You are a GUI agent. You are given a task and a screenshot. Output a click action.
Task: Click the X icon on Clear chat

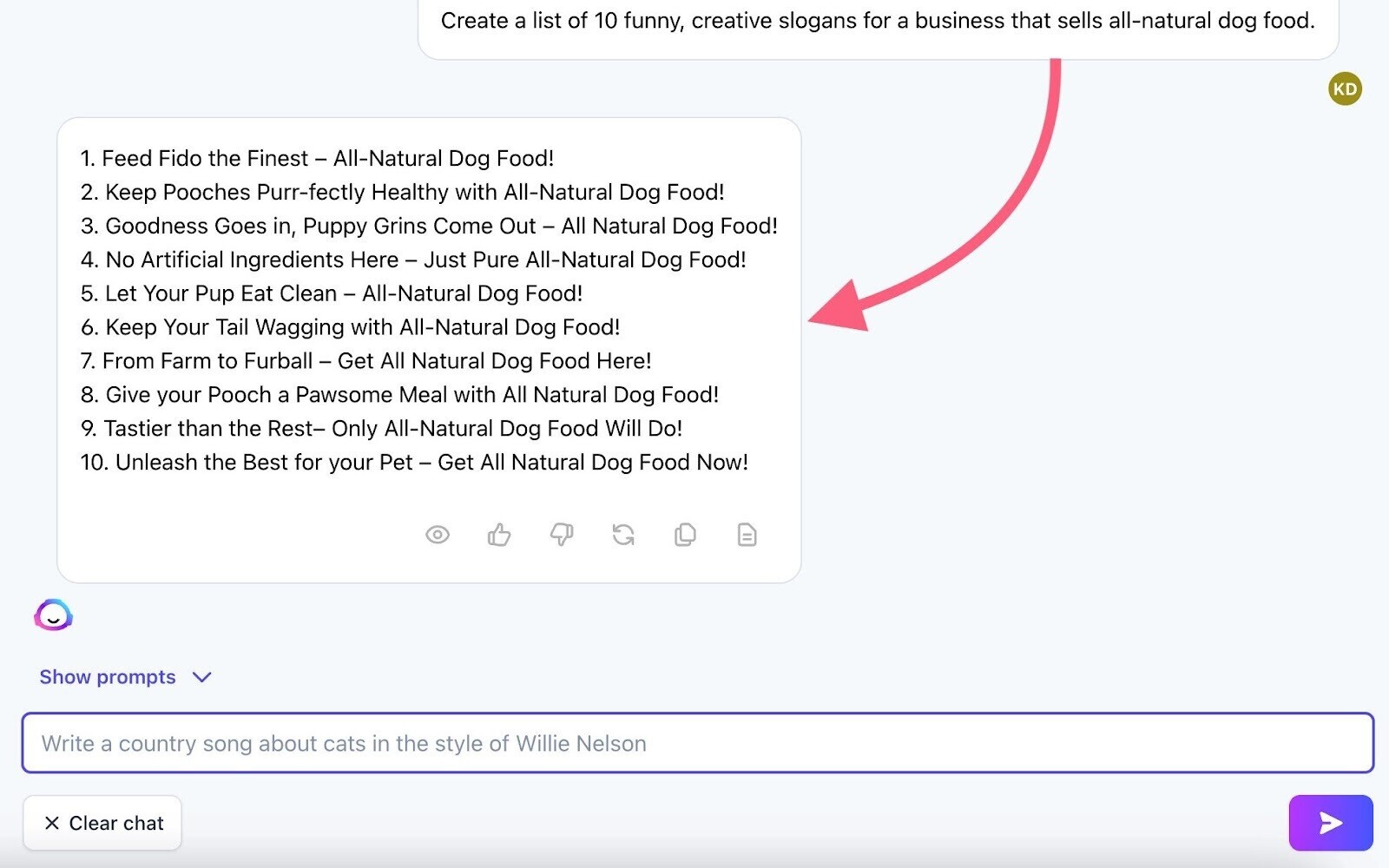click(52, 823)
